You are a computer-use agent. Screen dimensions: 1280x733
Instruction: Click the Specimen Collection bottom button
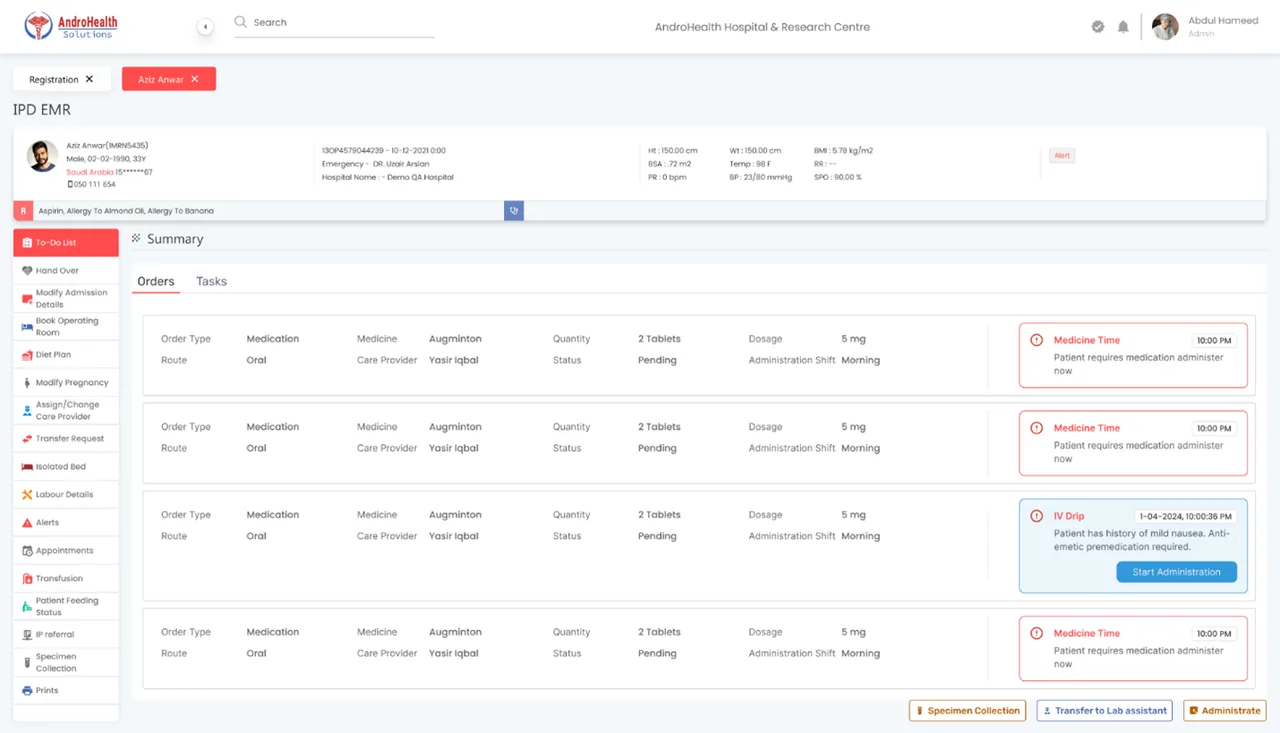(967, 711)
